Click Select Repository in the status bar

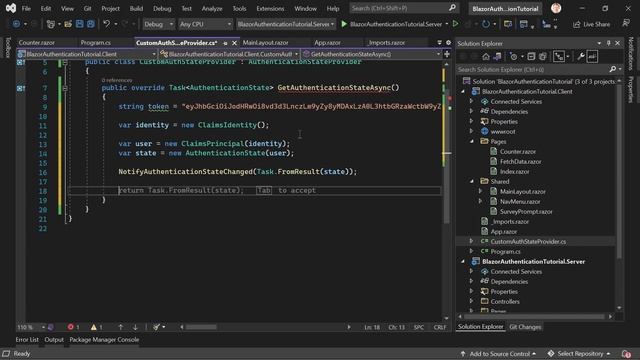point(579,354)
